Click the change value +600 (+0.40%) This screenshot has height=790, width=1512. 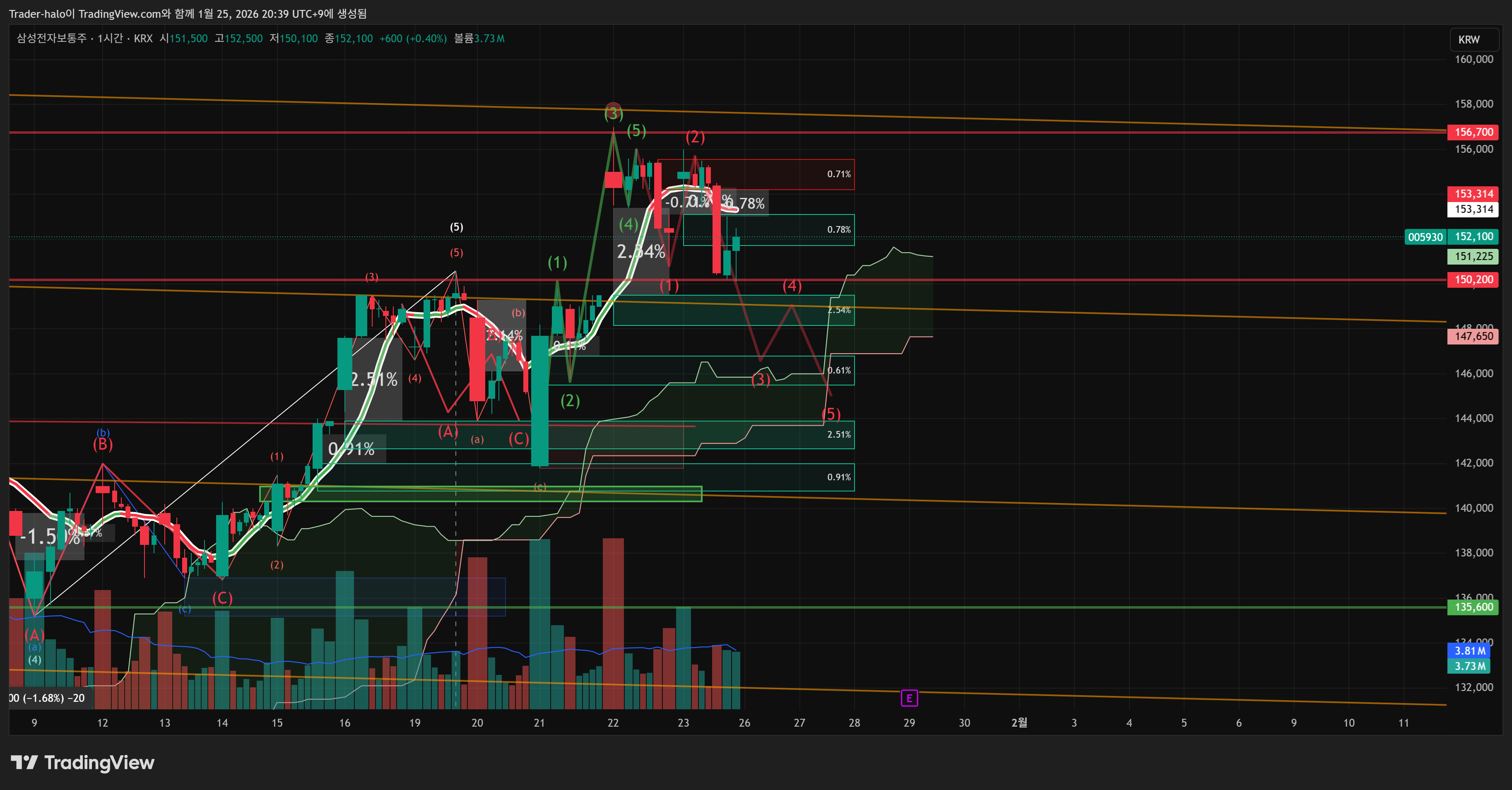(x=413, y=39)
